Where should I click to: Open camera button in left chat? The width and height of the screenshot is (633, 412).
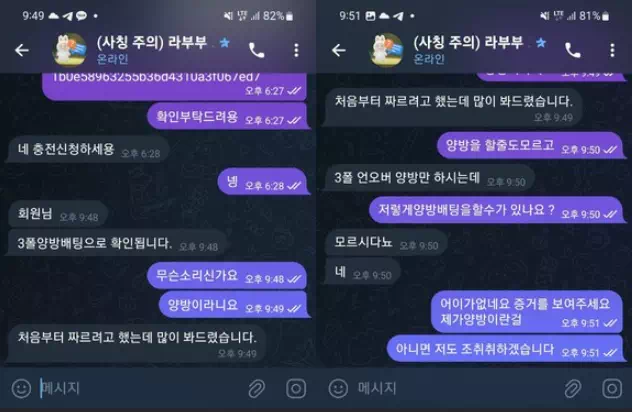[296, 389]
